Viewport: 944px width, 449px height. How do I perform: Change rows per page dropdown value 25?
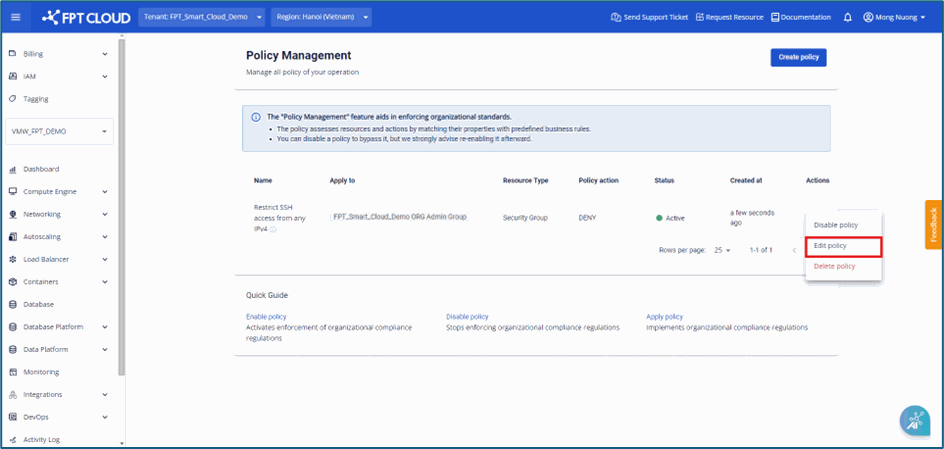pyautogui.click(x=722, y=250)
